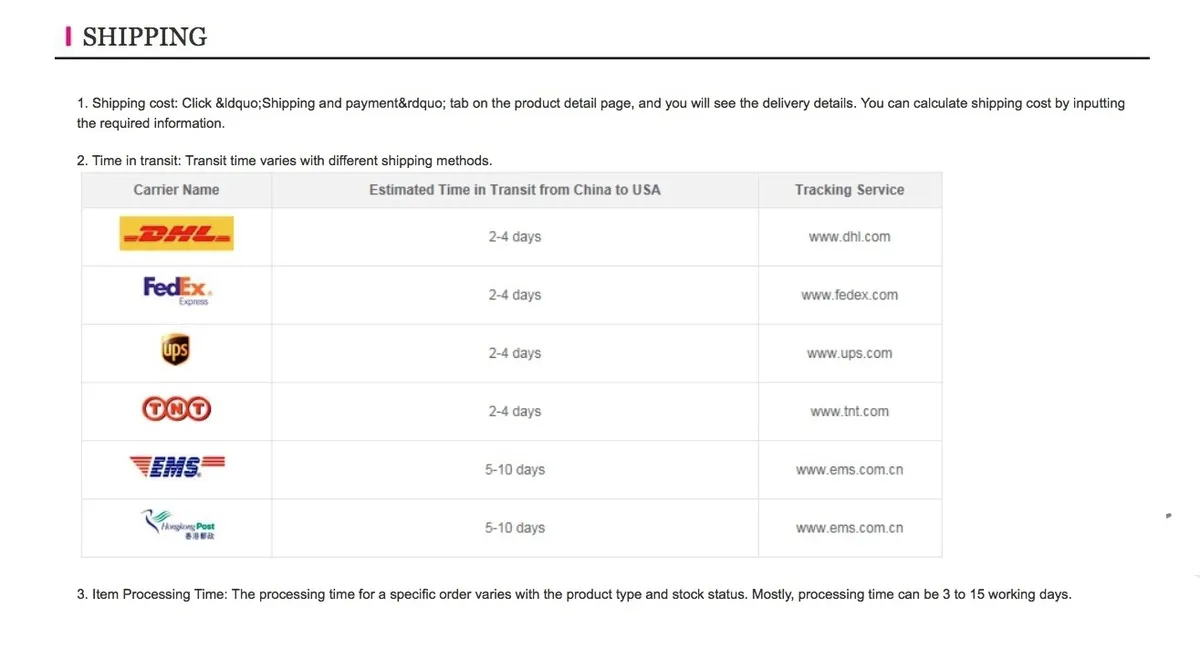Open the www.tnt.com tracking link
This screenshot has height=660, width=1200.
point(849,411)
